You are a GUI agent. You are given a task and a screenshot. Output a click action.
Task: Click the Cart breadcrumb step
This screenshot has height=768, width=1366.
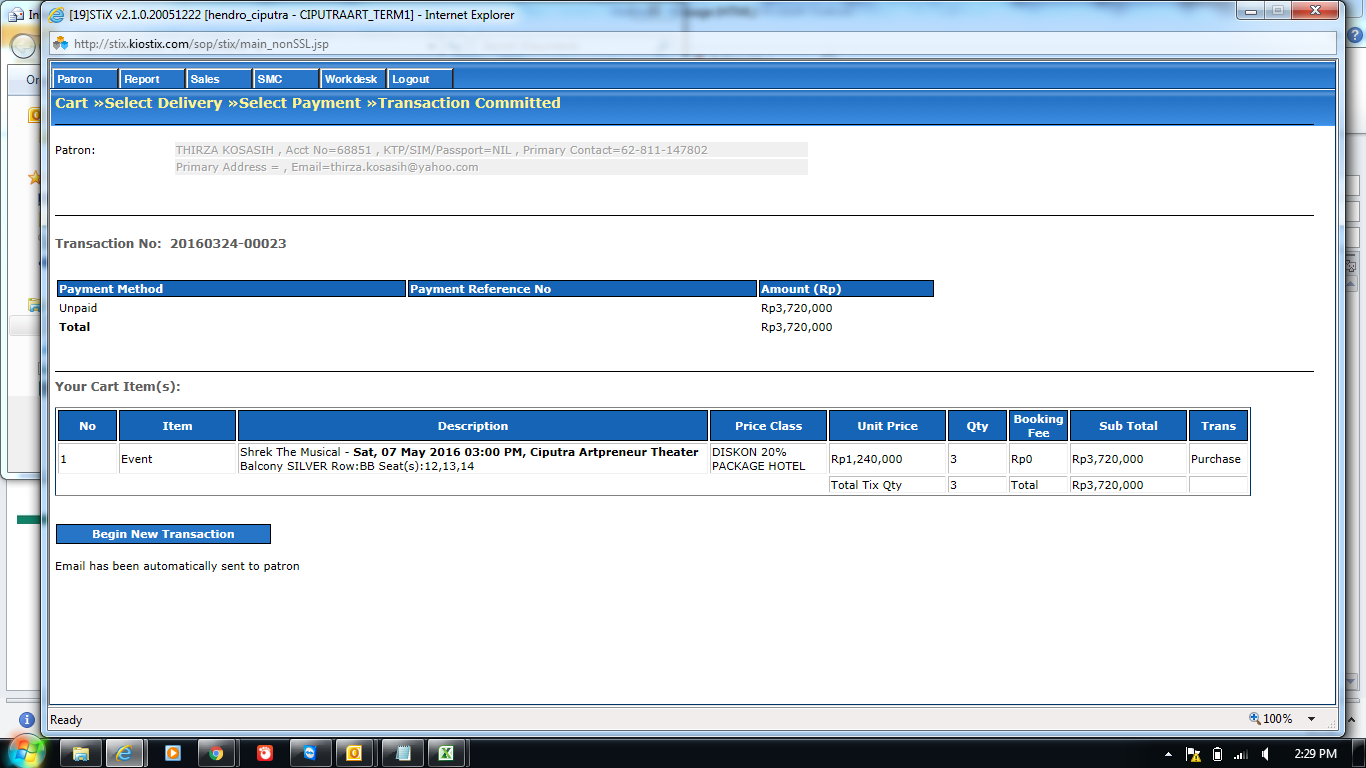71,103
